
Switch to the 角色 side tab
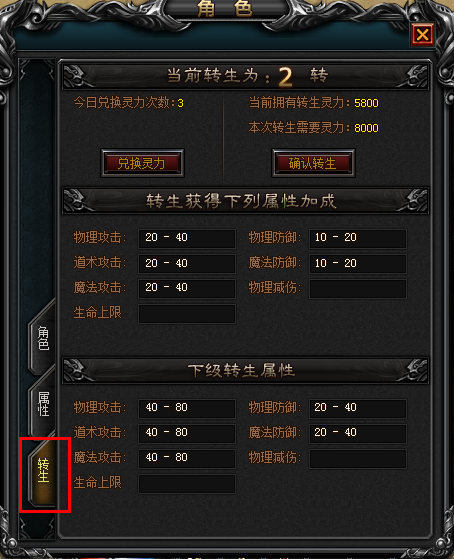point(42,338)
